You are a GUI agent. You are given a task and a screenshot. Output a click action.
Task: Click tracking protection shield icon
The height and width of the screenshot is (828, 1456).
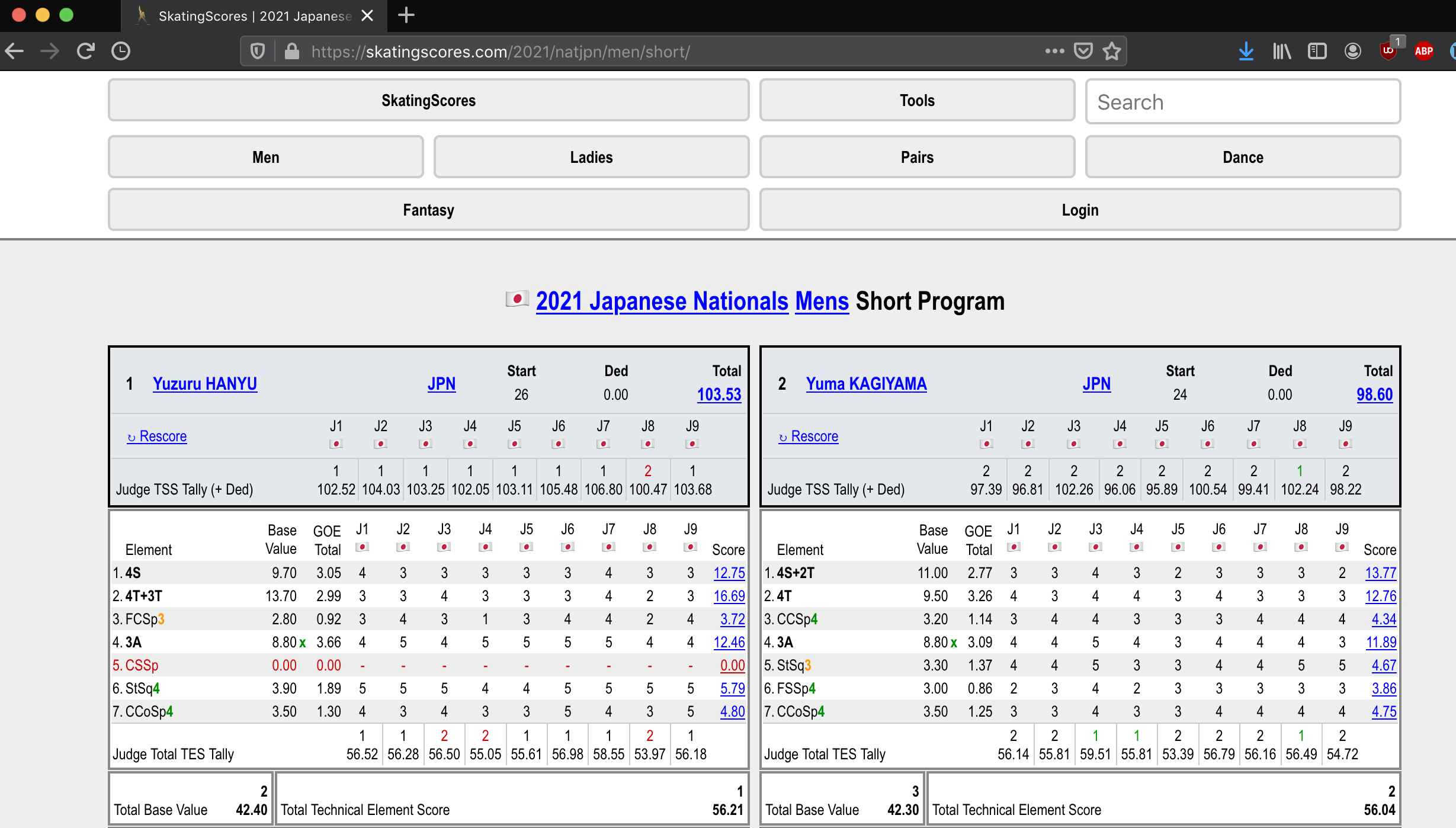[x=258, y=52]
